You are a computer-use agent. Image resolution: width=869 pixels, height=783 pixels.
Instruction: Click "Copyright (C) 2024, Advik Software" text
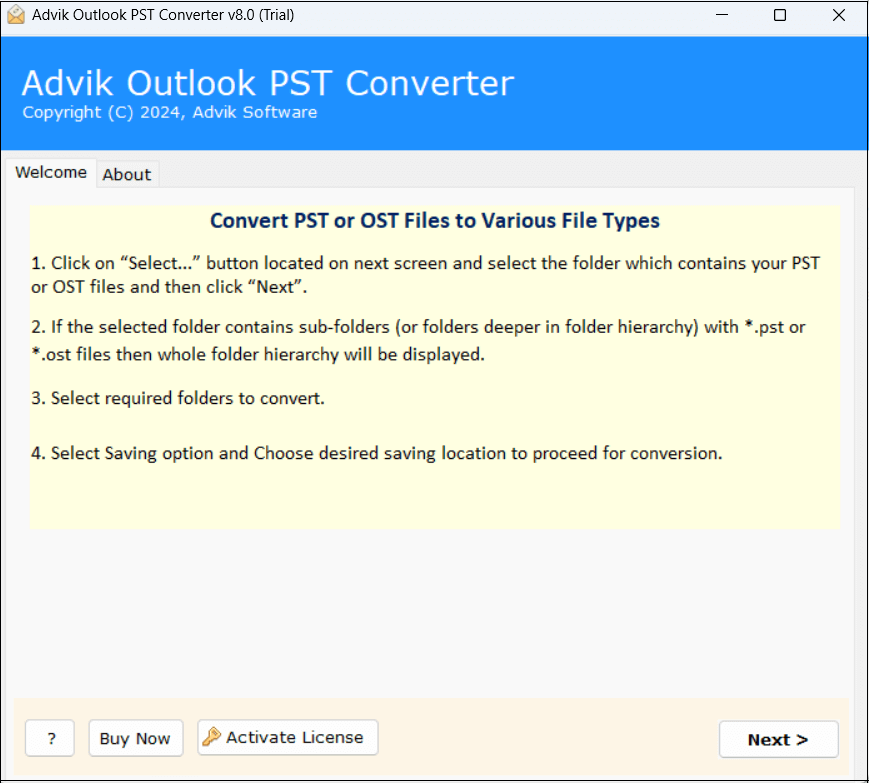pyautogui.click(x=170, y=112)
